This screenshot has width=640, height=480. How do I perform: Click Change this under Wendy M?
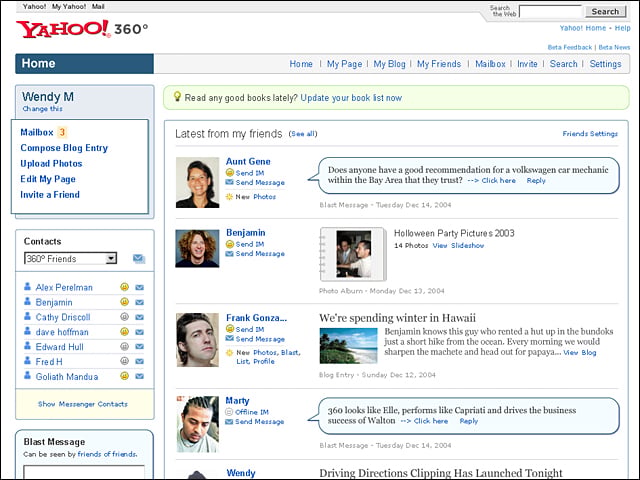click(42, 109)
